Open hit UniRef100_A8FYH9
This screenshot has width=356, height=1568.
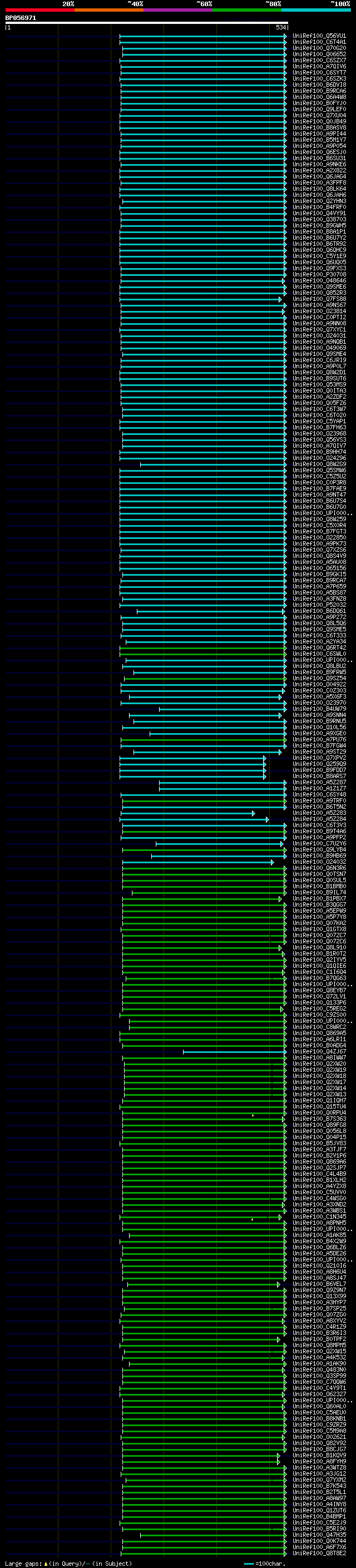point(319,1461)
